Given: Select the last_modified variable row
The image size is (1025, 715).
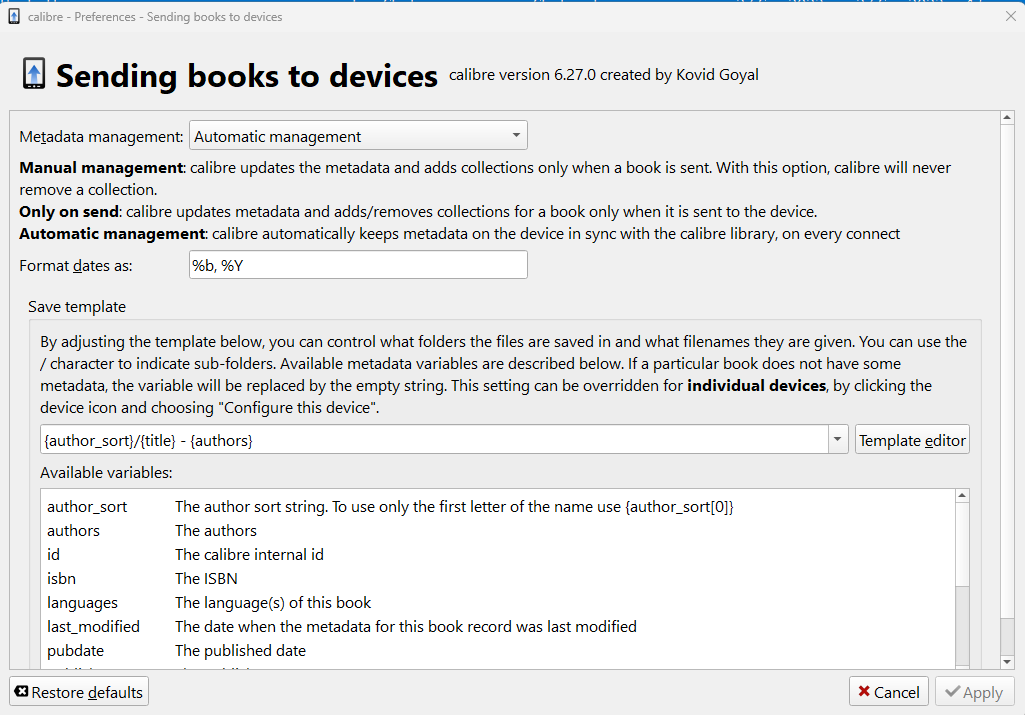Looking at the screenshot, I should click(93, 627).
